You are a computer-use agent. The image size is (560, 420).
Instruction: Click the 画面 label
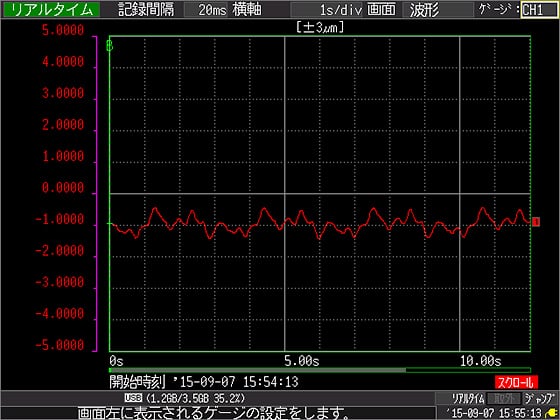(381, 10)
